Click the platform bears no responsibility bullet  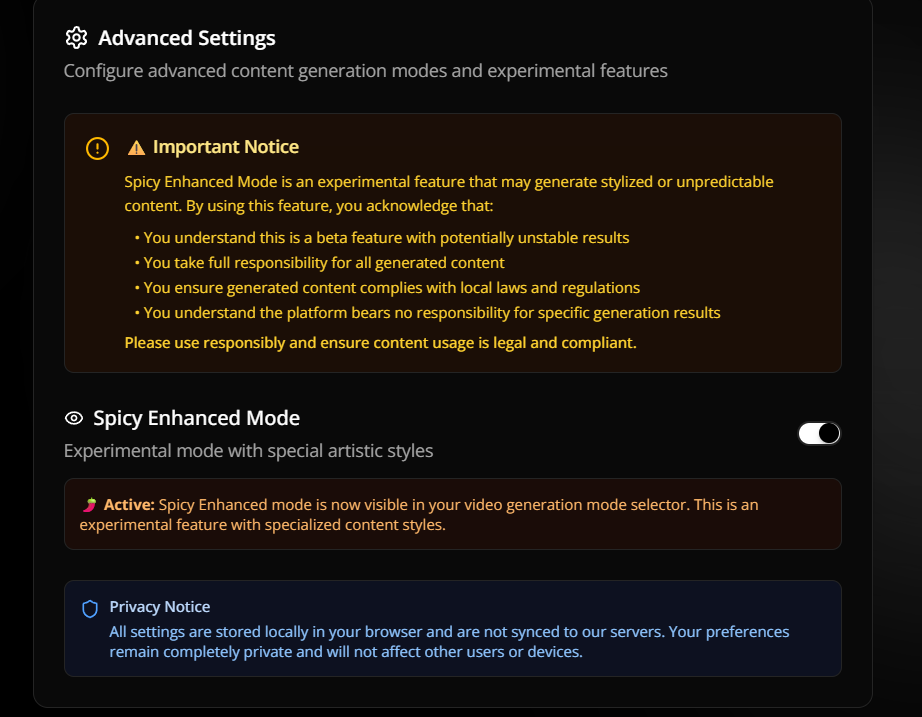427,312
